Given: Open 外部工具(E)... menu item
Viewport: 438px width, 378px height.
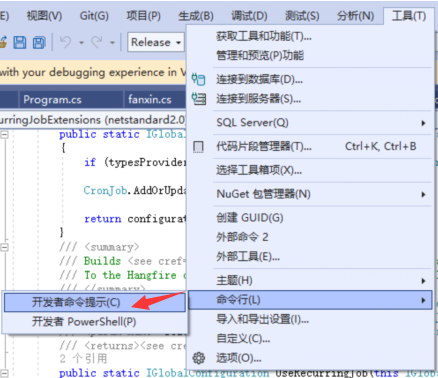Looking at the screenshot, I should click(x=248, y=256).
